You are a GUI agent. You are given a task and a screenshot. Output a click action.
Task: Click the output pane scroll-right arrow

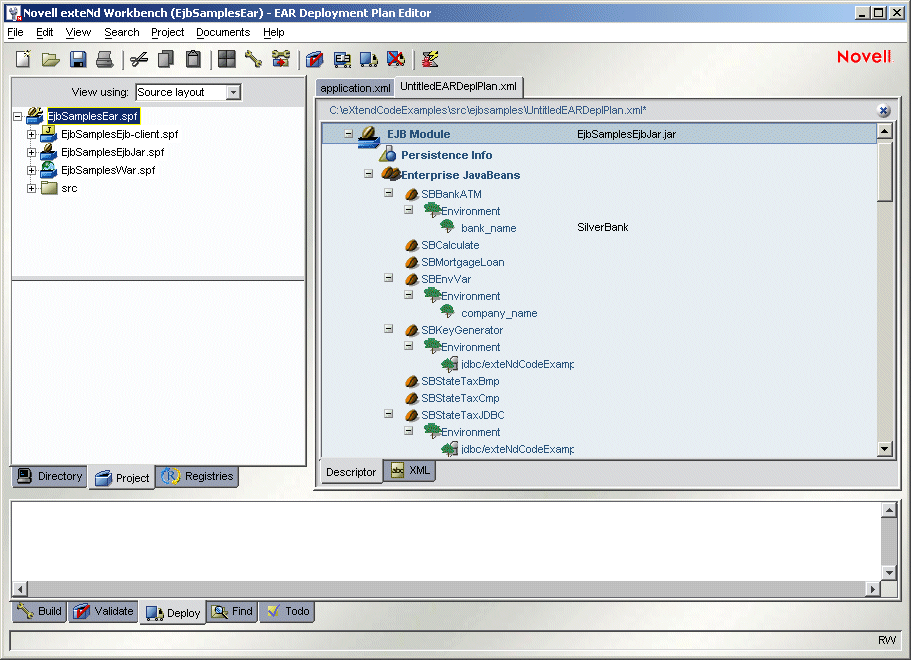pos(872,589)
